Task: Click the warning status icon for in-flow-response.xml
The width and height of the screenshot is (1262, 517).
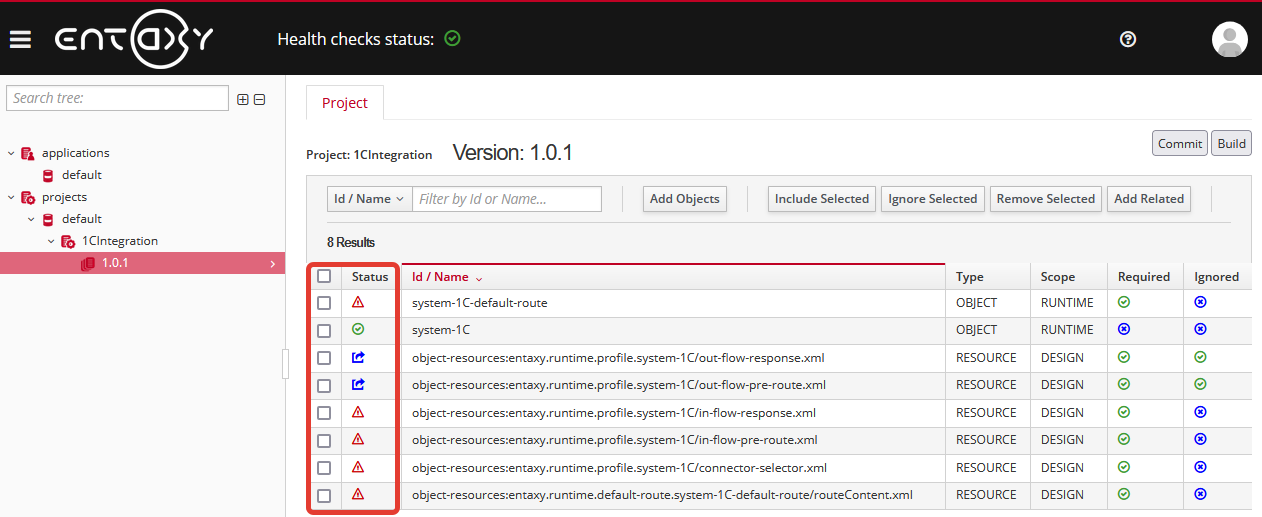Action: [358, 412]
